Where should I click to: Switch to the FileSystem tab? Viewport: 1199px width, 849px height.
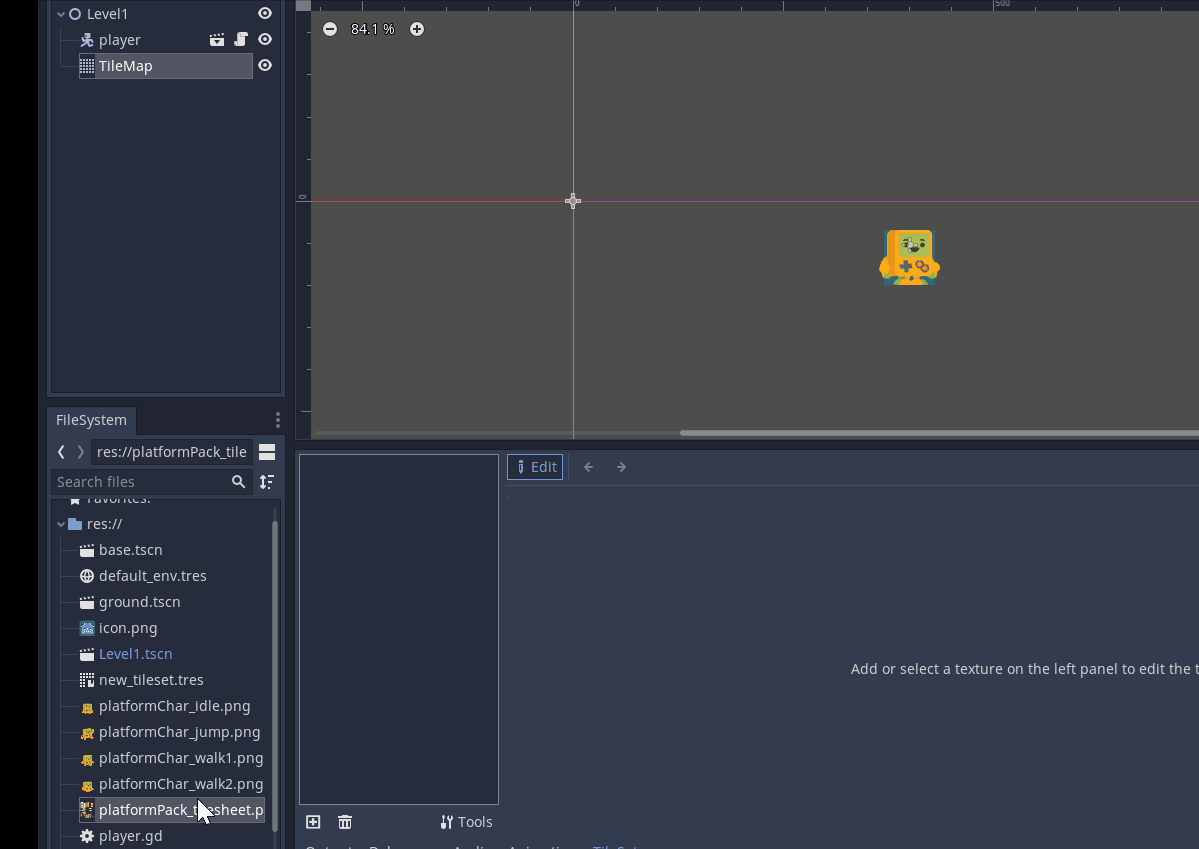[91, 420]
